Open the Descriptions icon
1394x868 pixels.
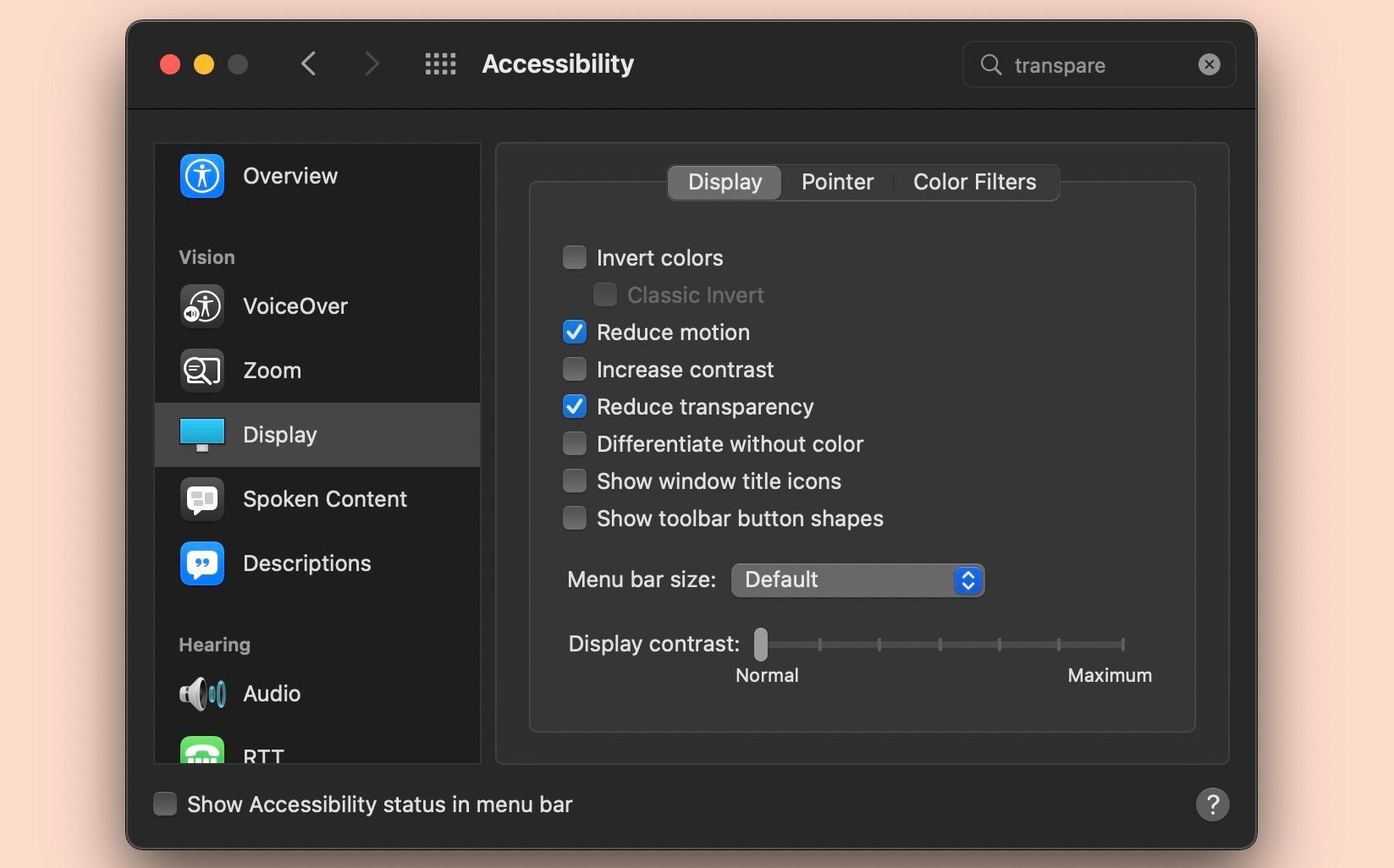click(x=202, y=563)
